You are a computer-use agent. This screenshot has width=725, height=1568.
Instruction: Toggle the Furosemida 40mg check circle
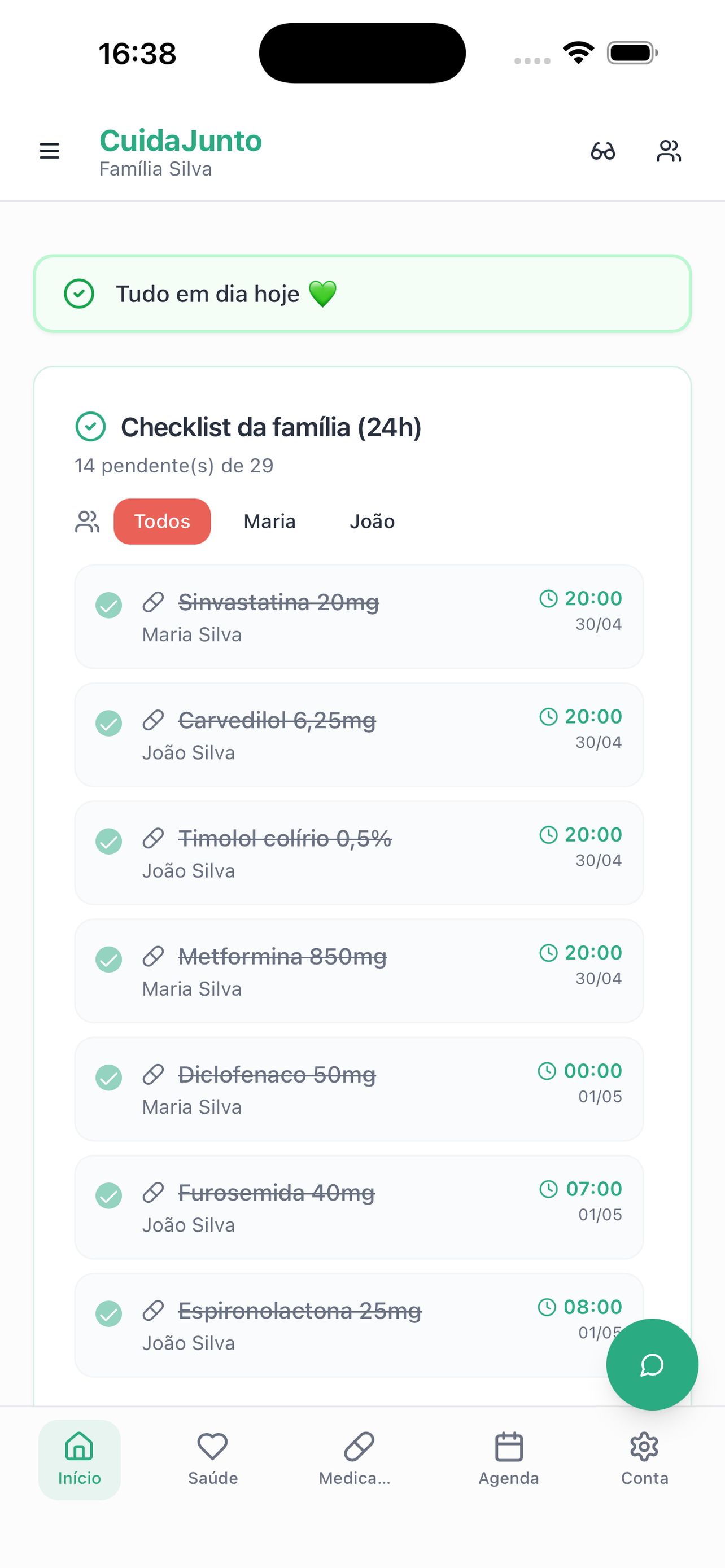click(109, 1195)
